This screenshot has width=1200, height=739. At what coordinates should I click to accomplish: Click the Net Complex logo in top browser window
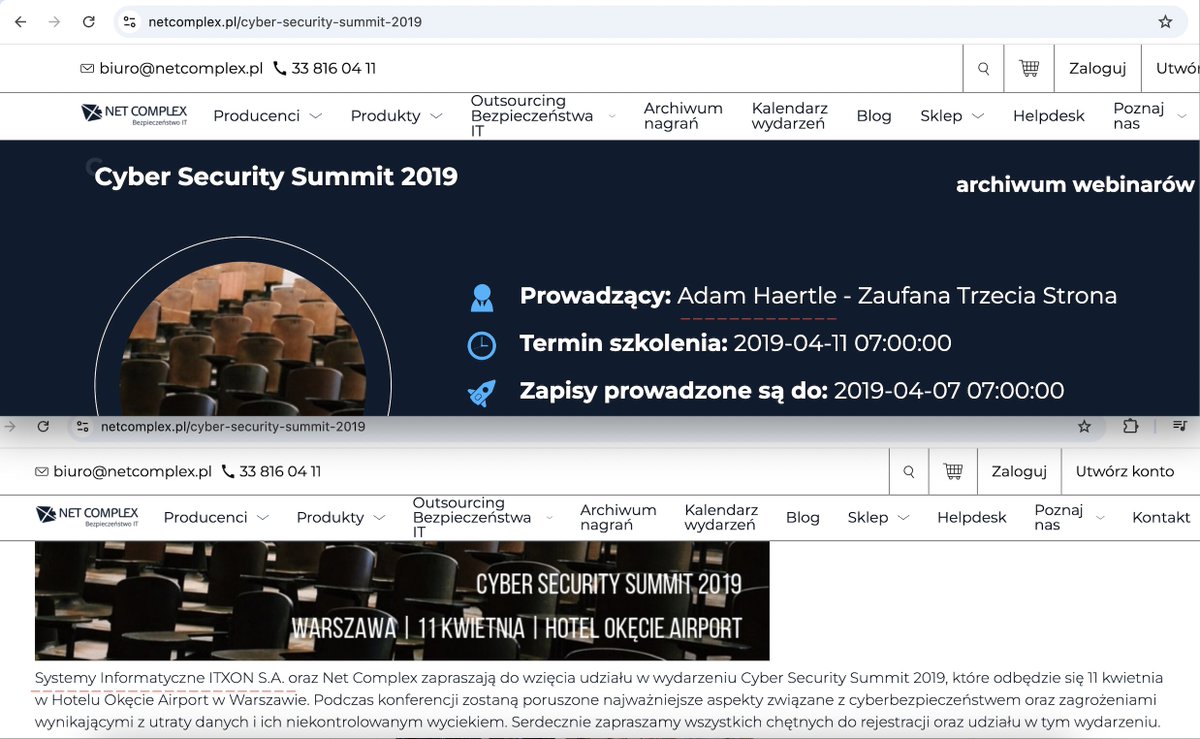pyautogui.click(x=134, y=115)
